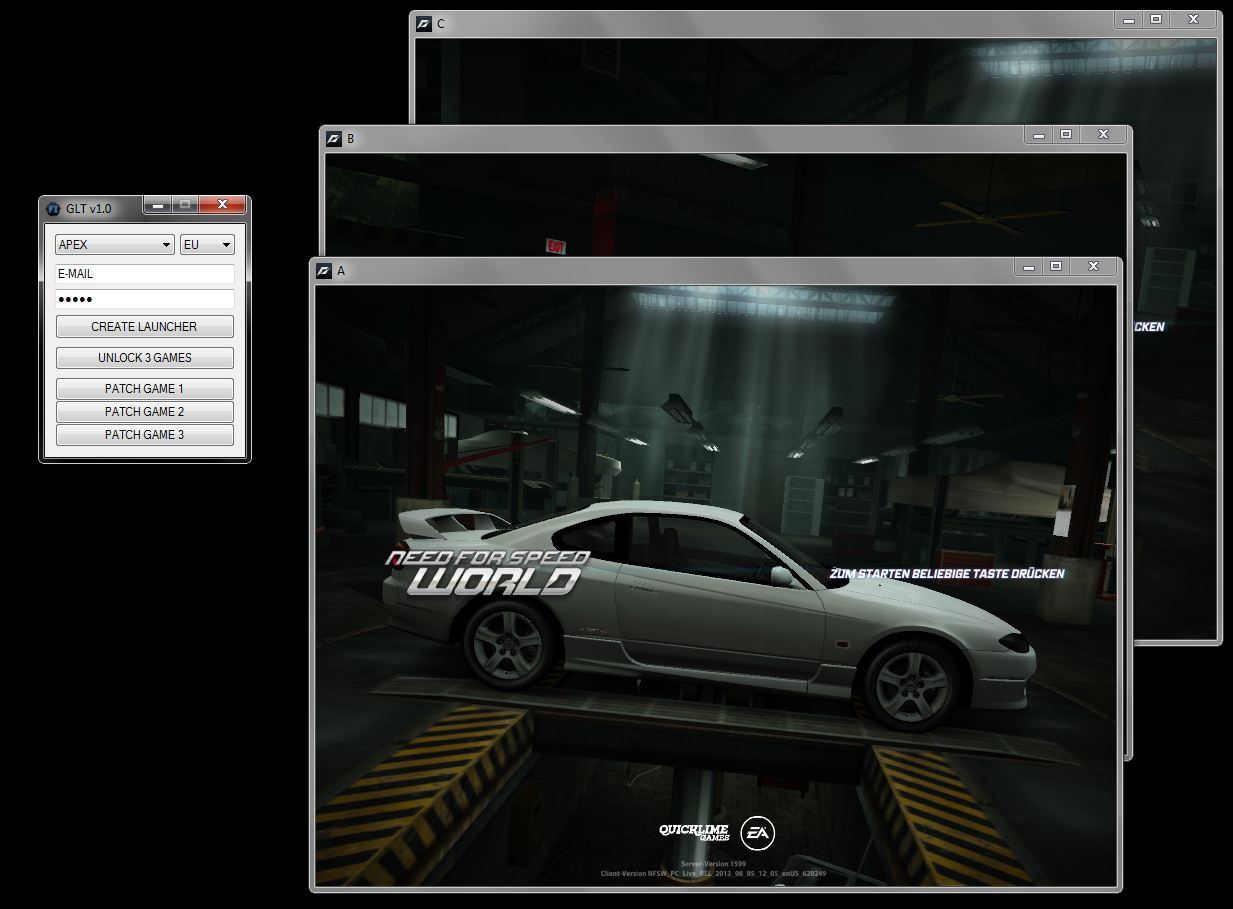
Task: Maximize game window B
Action: point(1066,134)
